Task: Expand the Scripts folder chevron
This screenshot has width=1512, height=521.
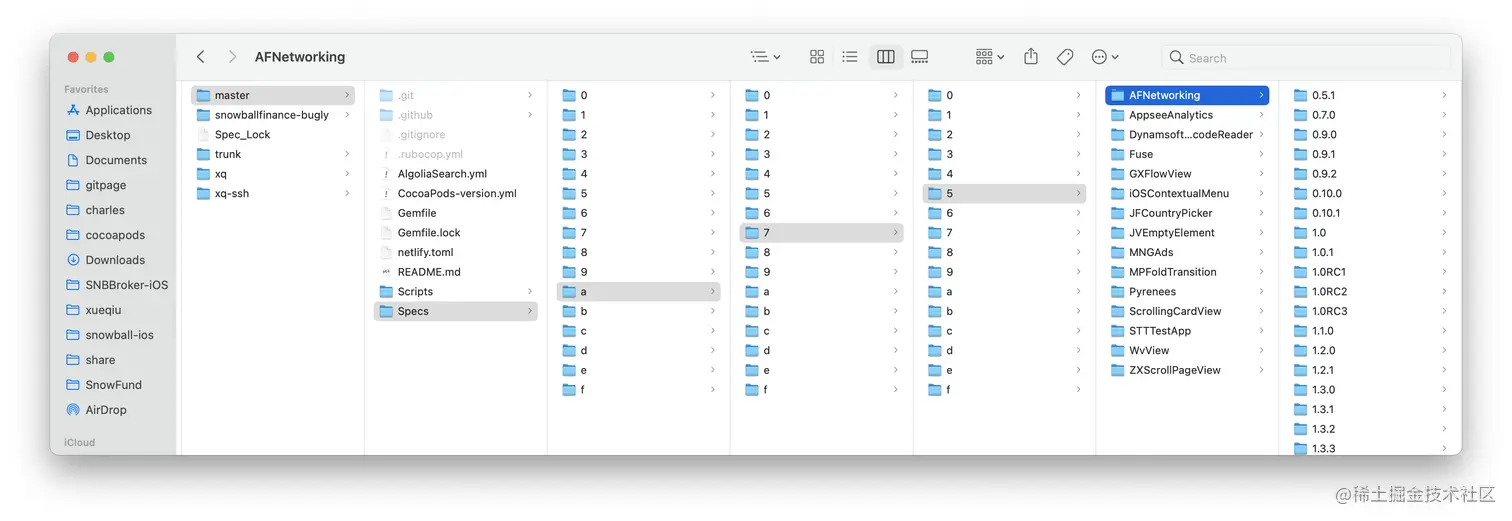Action: (530, 291)
